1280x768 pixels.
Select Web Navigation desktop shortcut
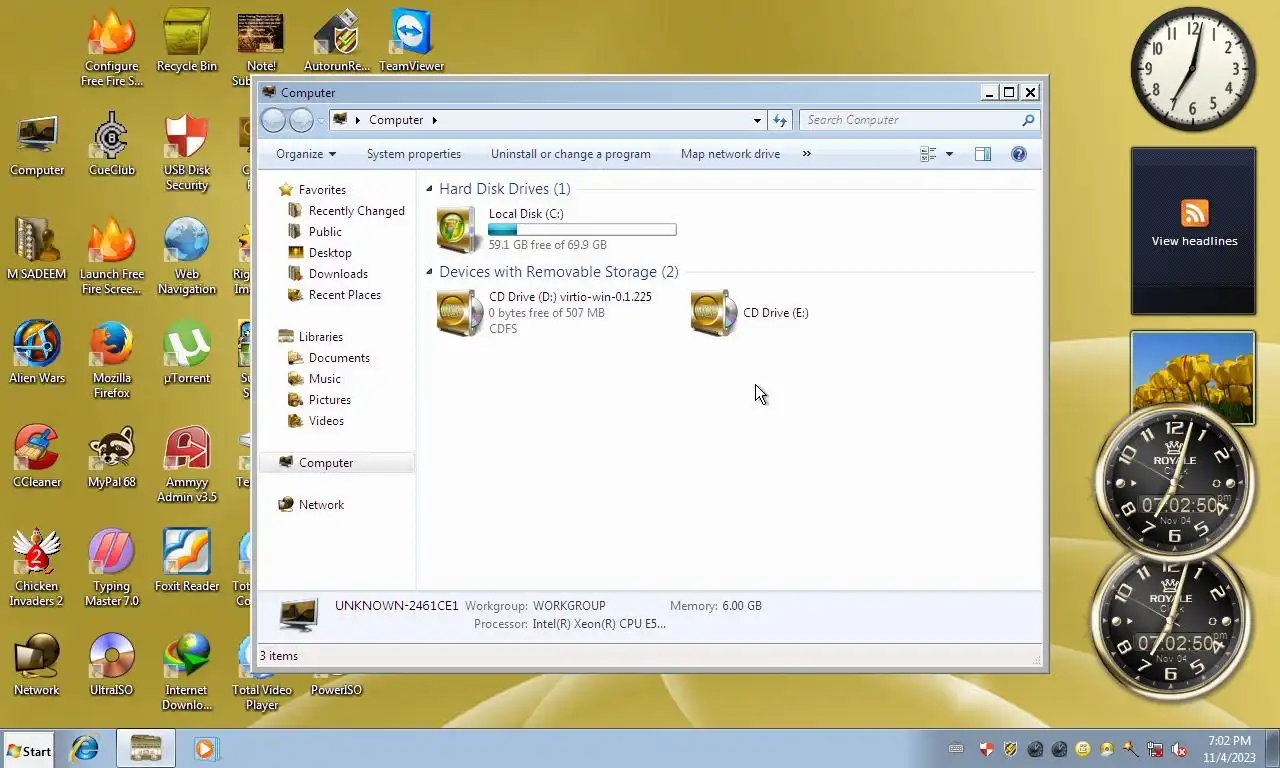[187, 256]
